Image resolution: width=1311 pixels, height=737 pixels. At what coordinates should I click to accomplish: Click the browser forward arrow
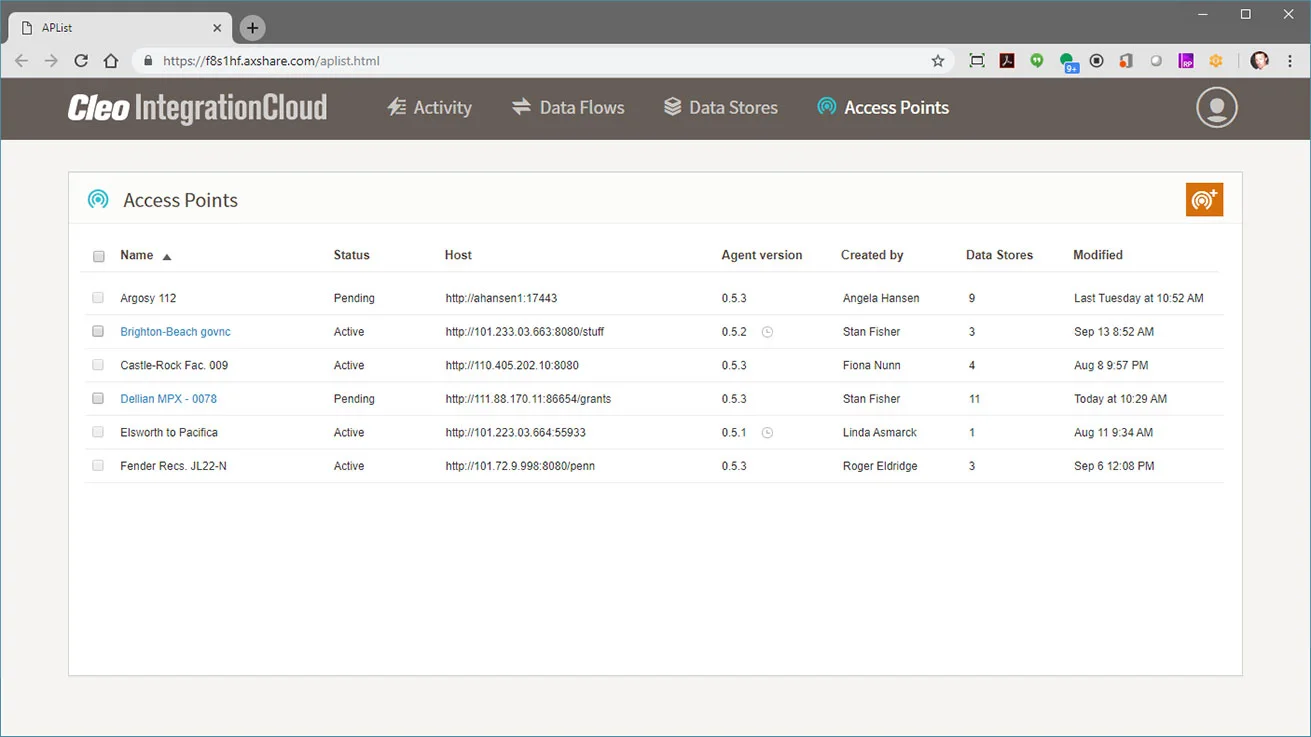pos(51,61)
